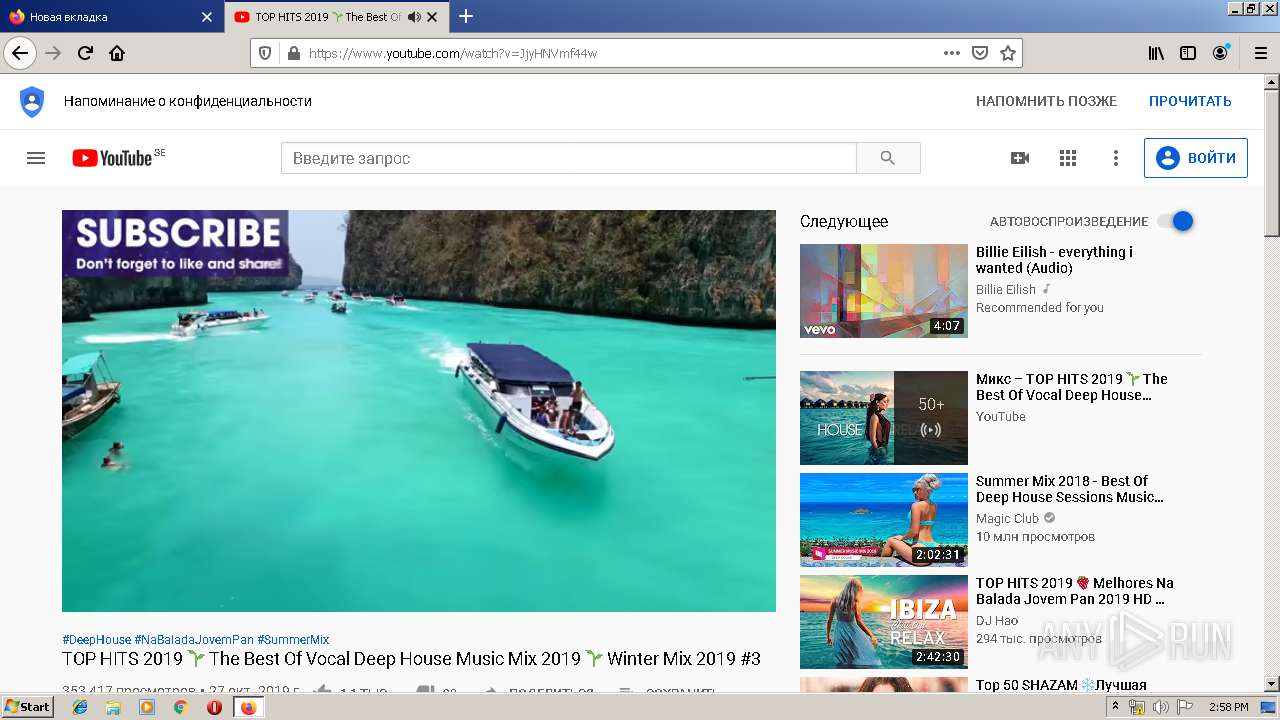The height and width of the screenshot is (720, 1280).
Task: Open Opera from taskbar
Action: click(214, 707)
